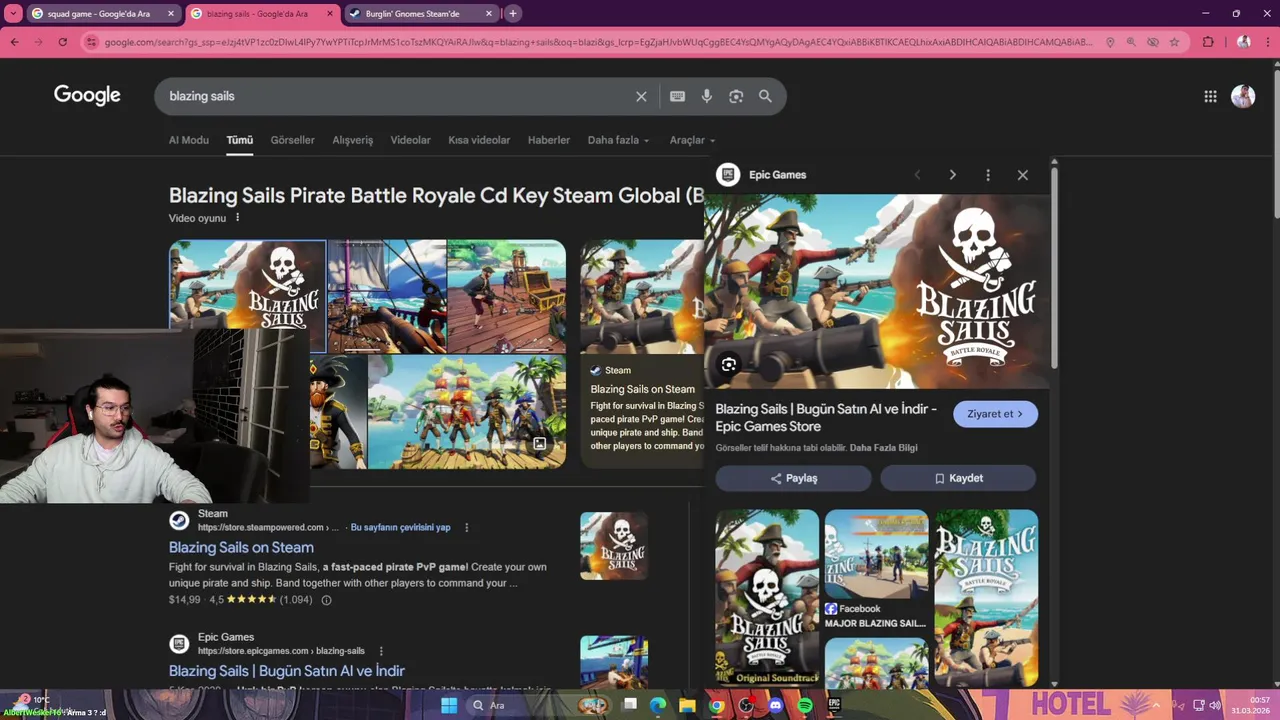Open the Epic Games launcher on the taskbar
The height and width of the screenshot is (720, 1280).
coord(834,706)
